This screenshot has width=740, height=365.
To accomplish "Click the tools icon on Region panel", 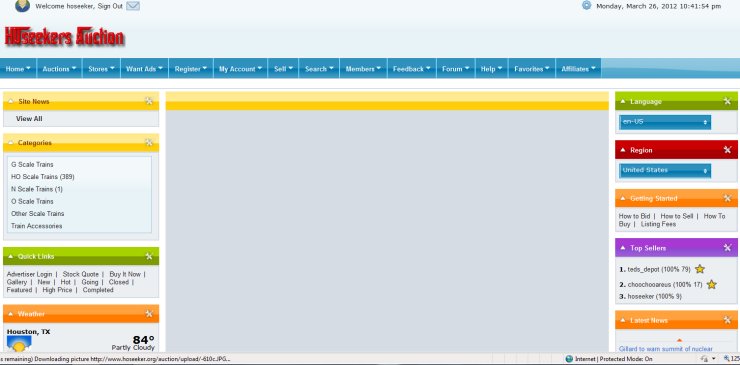I will tap(727, 150).
